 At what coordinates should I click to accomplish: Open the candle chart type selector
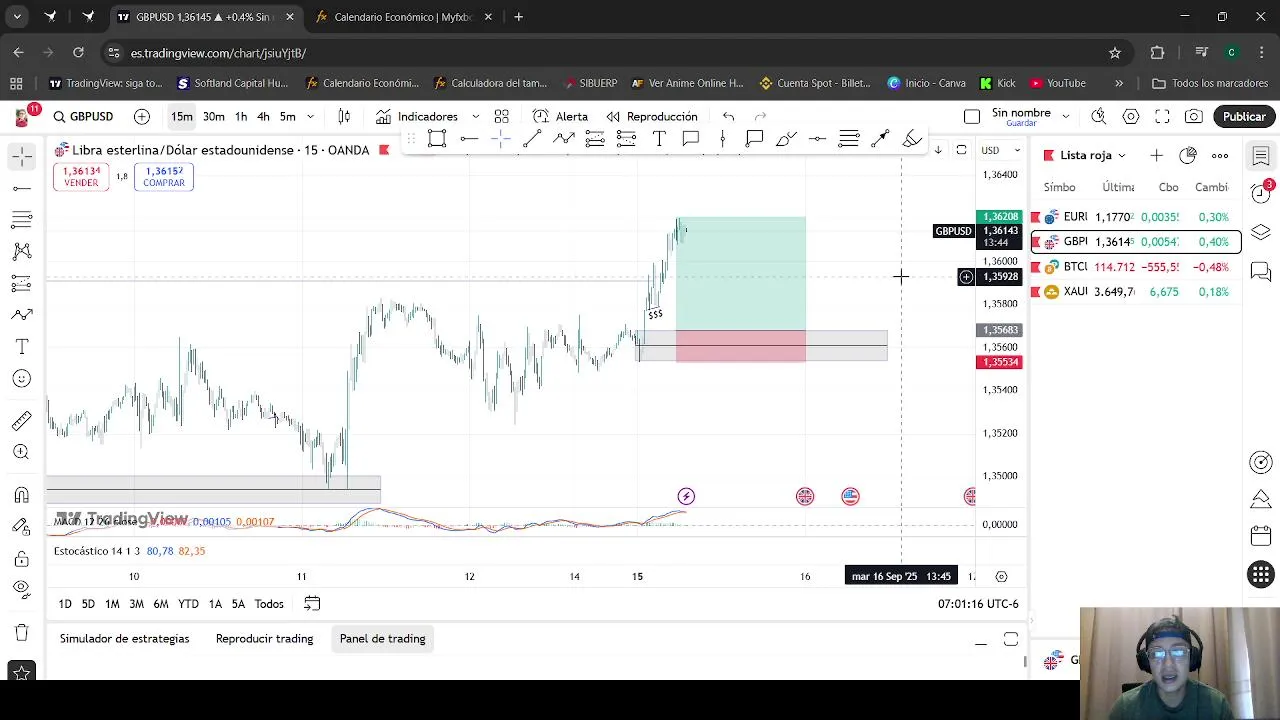(344, 117)
